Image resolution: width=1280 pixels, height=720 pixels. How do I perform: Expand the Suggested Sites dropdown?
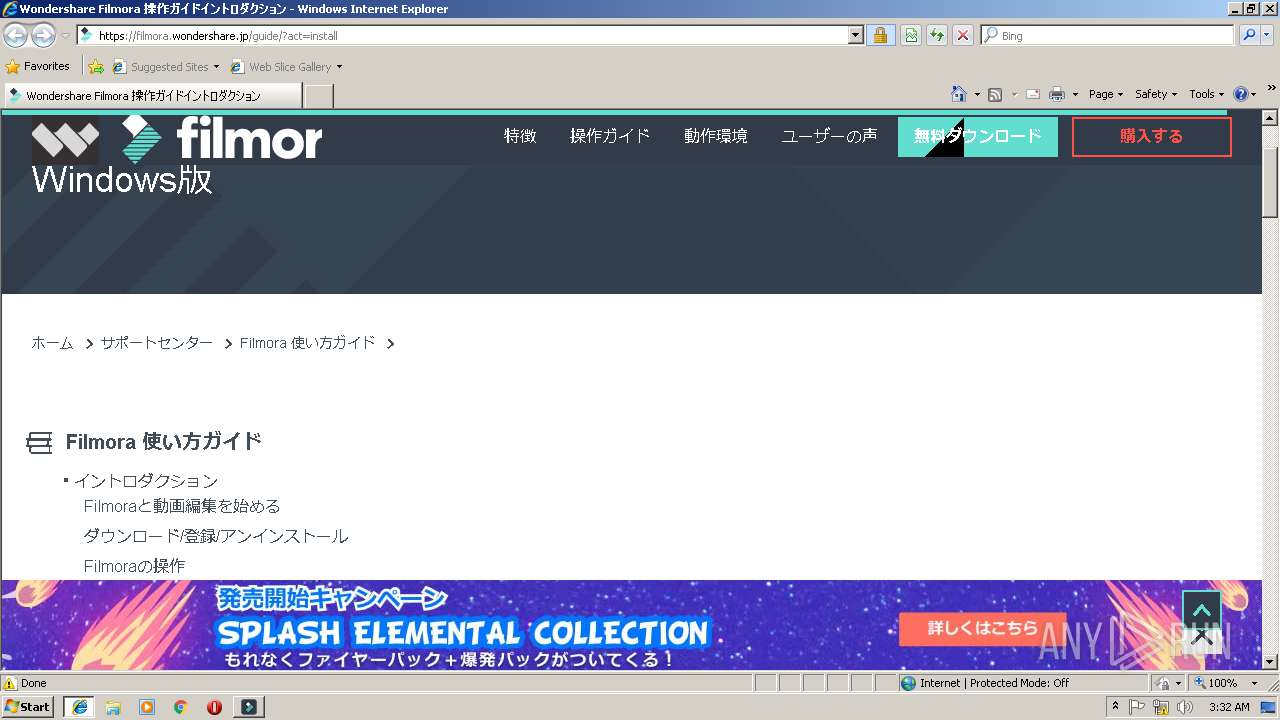(216, 67)
